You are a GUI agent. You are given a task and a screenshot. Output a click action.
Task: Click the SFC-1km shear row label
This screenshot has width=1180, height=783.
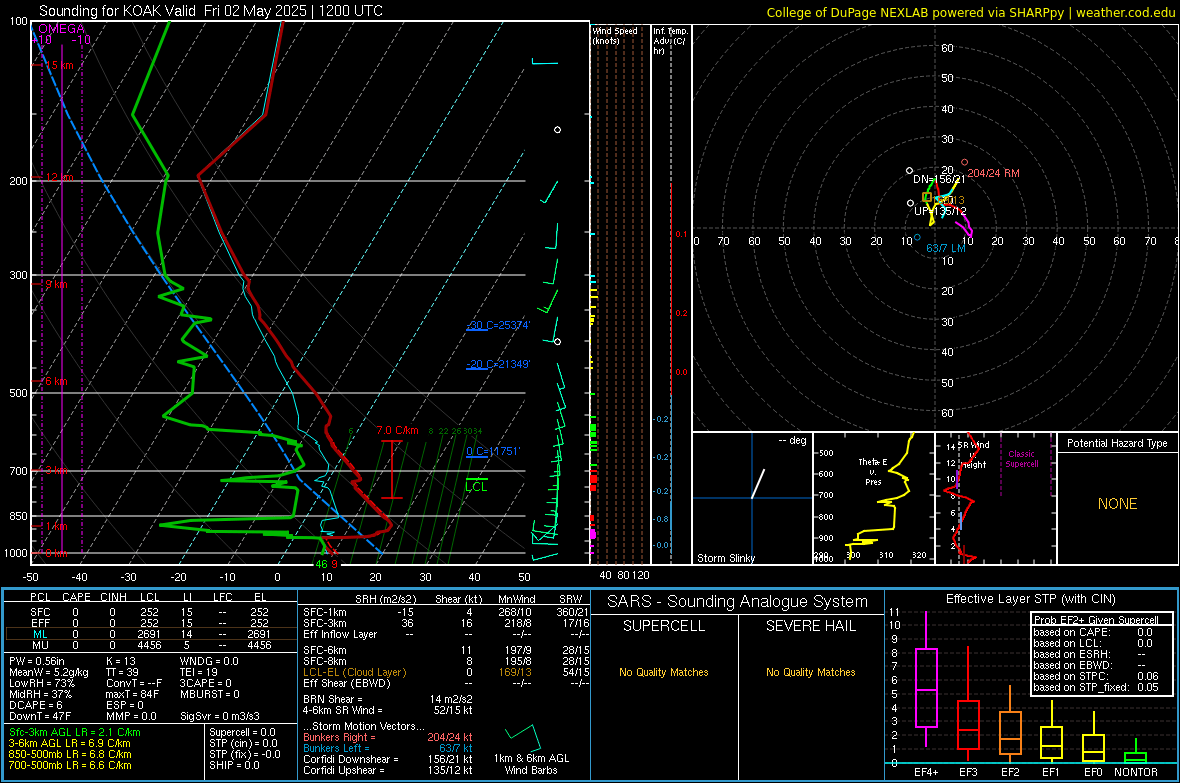tap(324, 612)
